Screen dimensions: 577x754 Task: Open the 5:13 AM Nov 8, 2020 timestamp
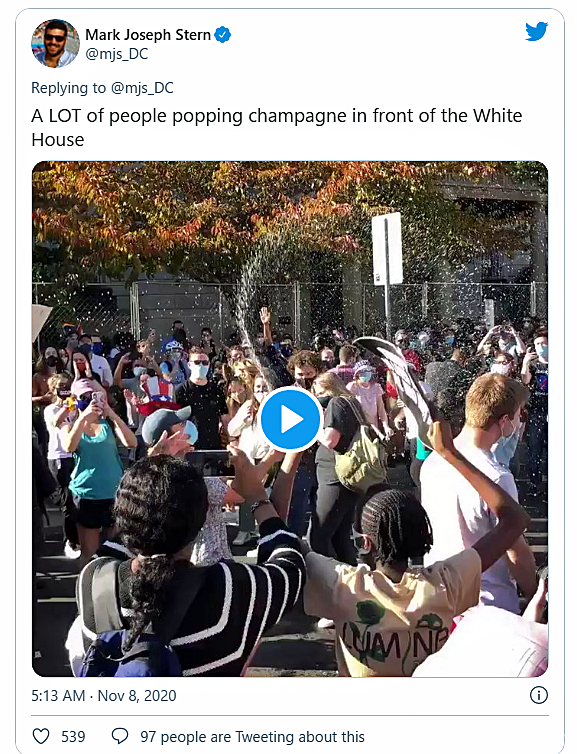coord(104,696)
